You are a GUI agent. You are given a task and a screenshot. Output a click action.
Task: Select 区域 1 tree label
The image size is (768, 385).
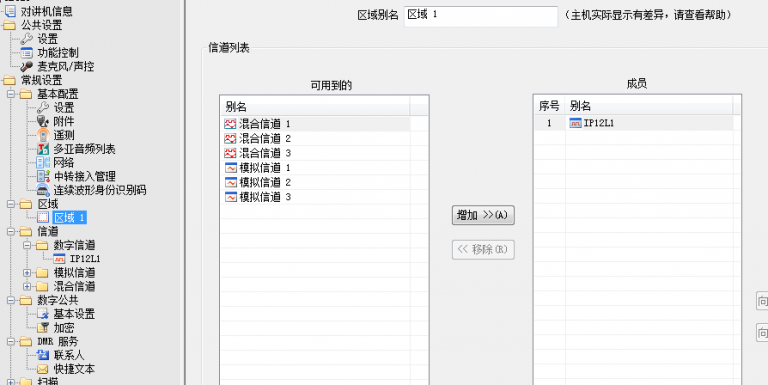(70, 217)
